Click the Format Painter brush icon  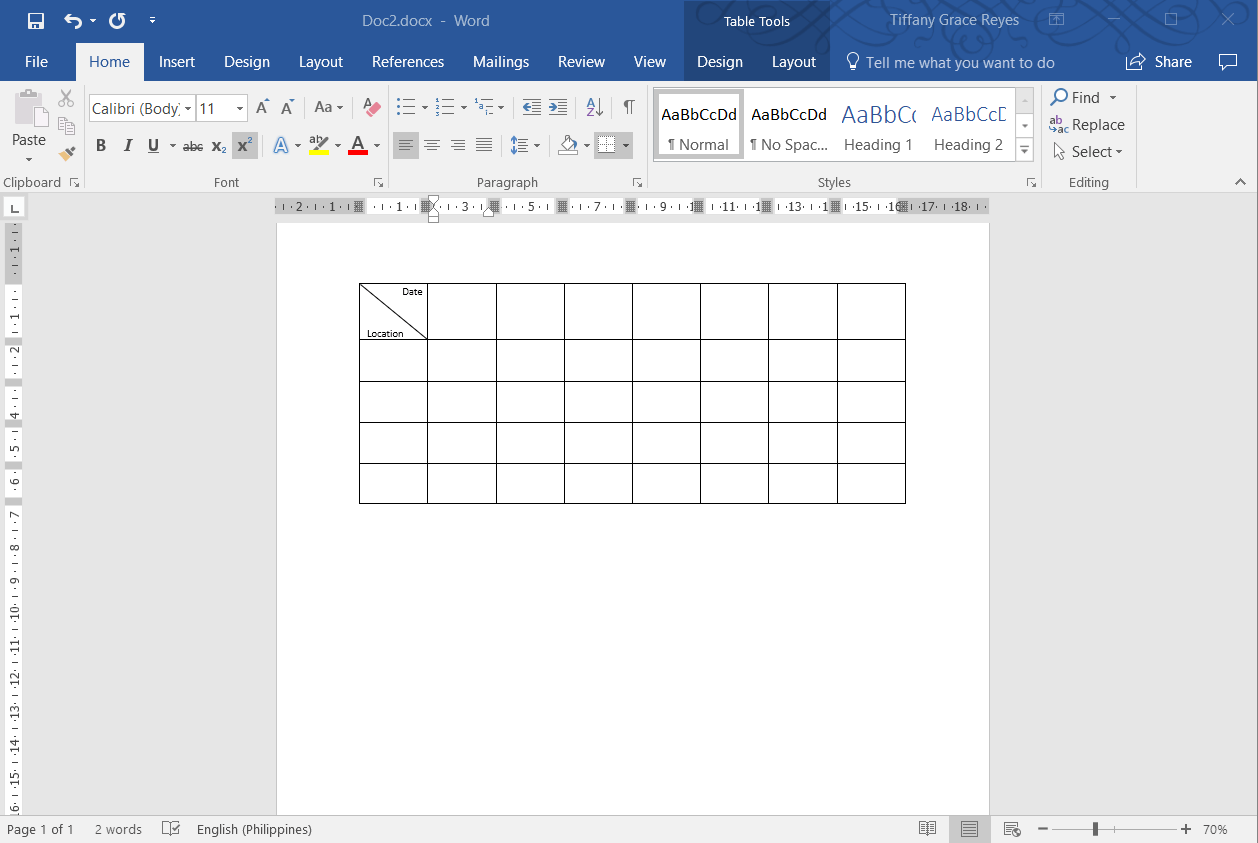(x=67, y=153)
